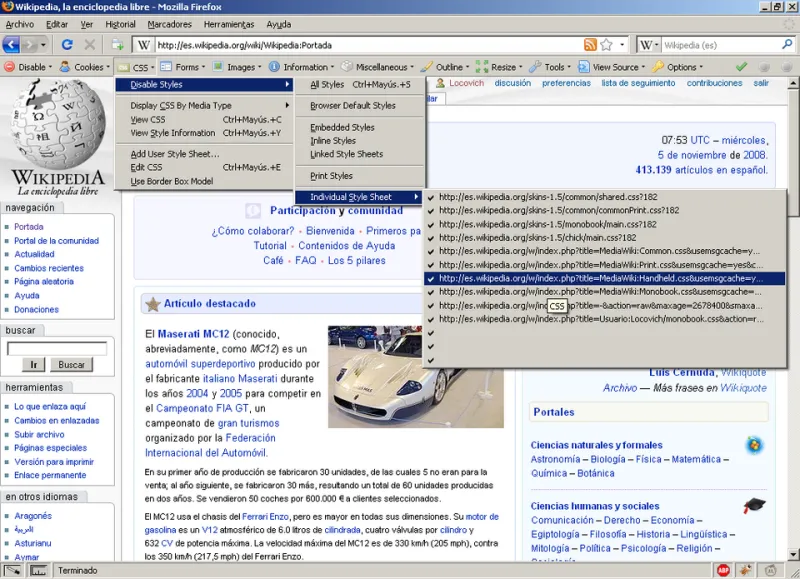Open the Resize toolbar menu
Image resolution: width=800 pixels, height=579 pixels.
[x=499, y=67]
